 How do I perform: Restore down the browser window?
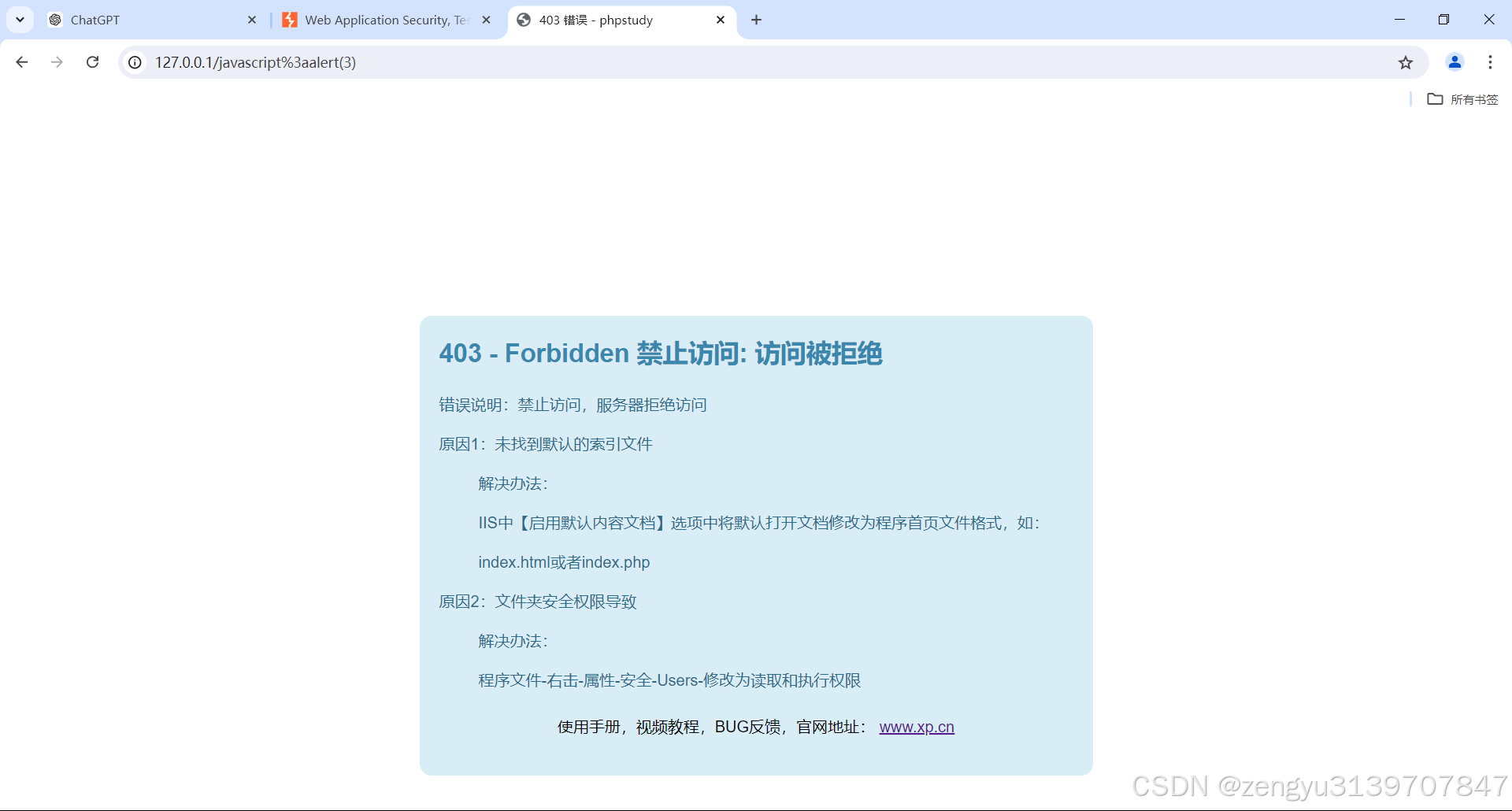click(x=1443, y=20)
